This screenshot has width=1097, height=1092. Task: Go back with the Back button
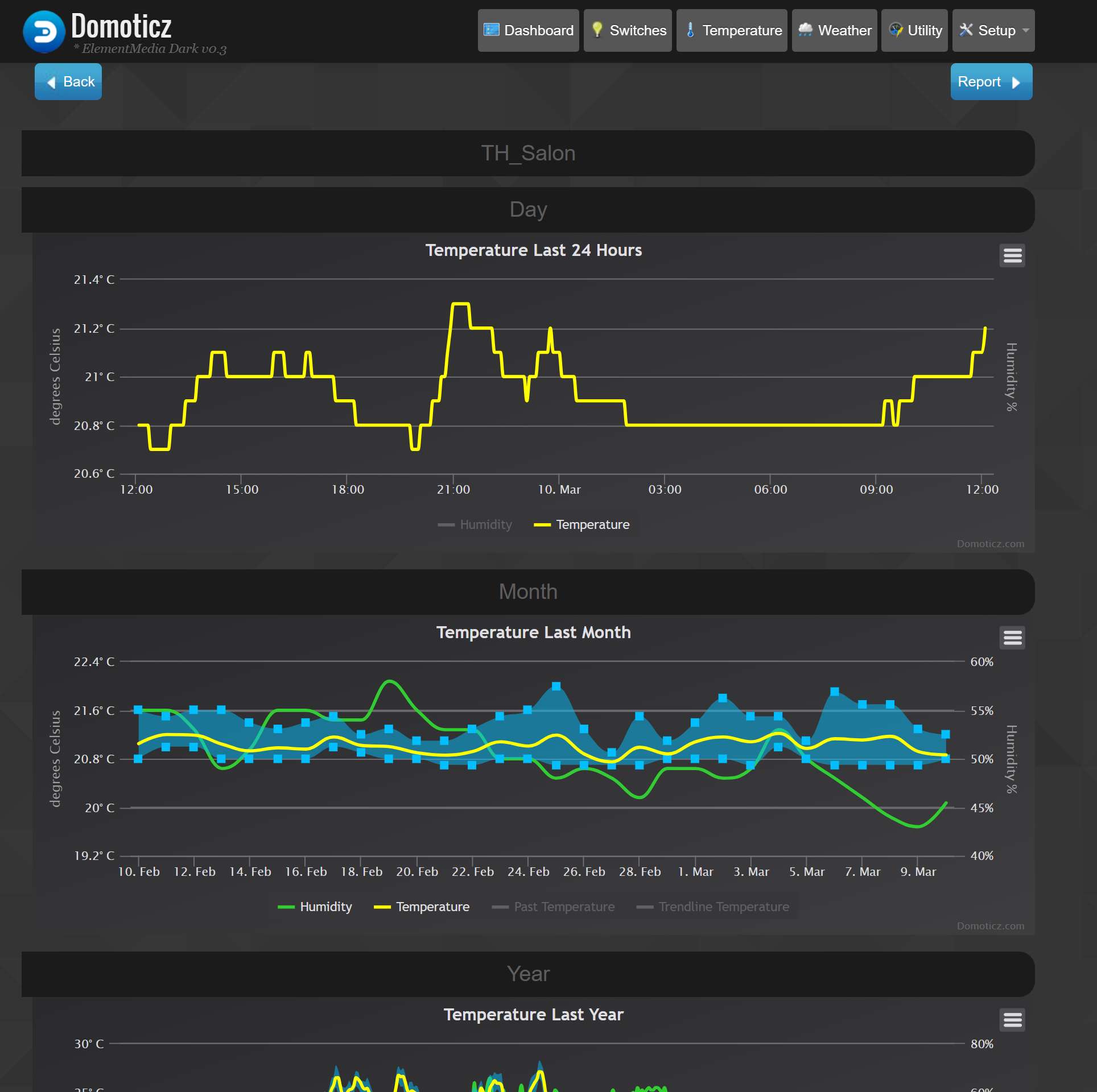68,81
